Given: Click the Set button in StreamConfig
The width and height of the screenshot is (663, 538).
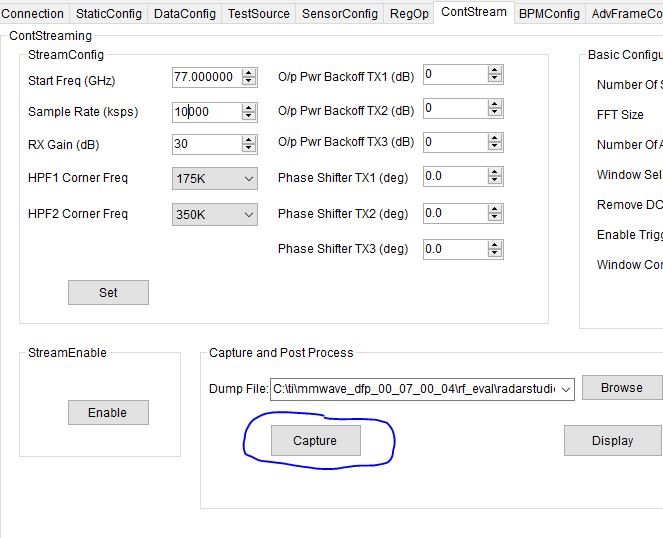Looking at the screenshot, I should [108, 292].
